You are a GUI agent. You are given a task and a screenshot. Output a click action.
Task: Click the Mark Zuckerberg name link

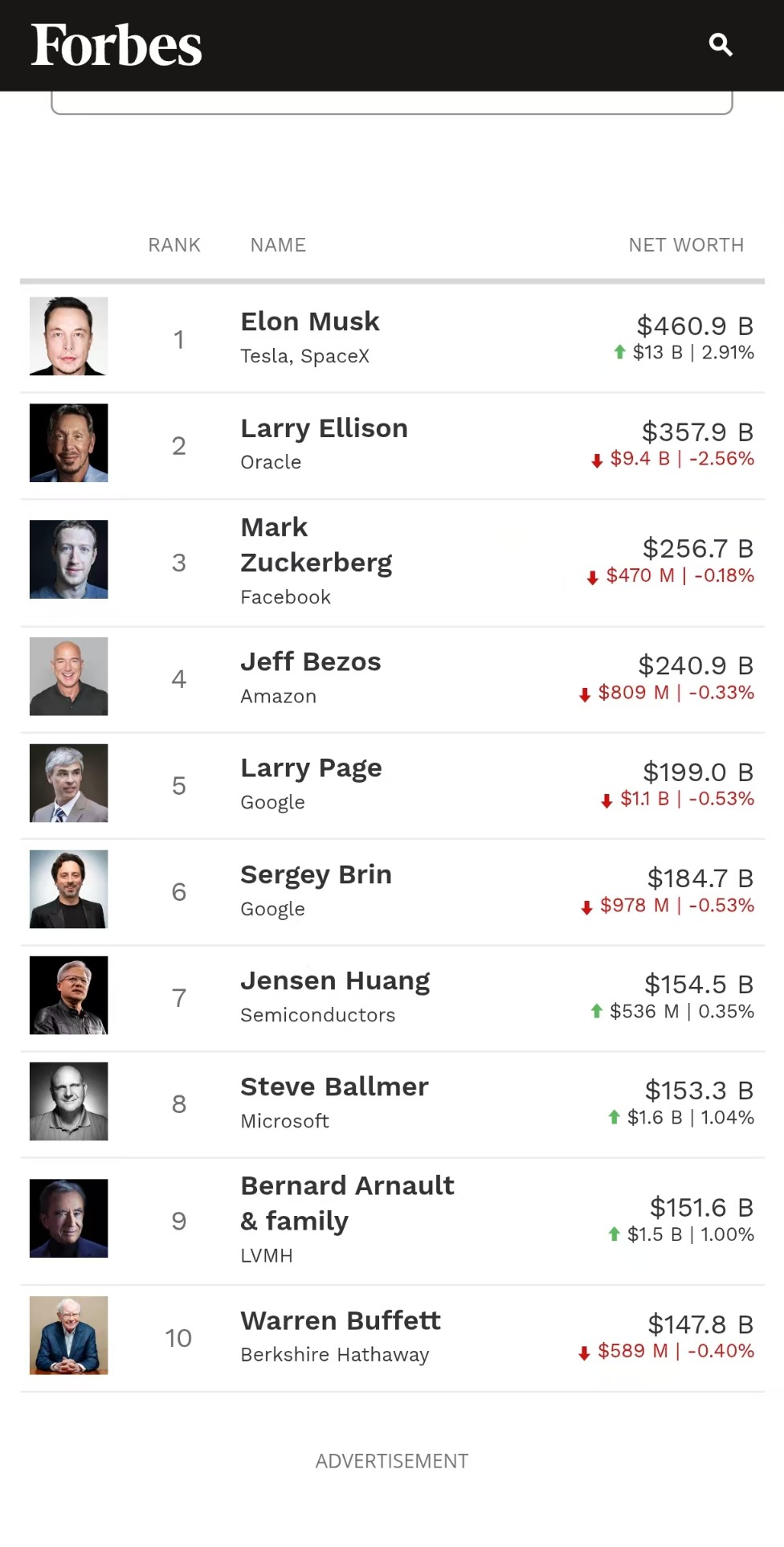(x=316, y=545)
